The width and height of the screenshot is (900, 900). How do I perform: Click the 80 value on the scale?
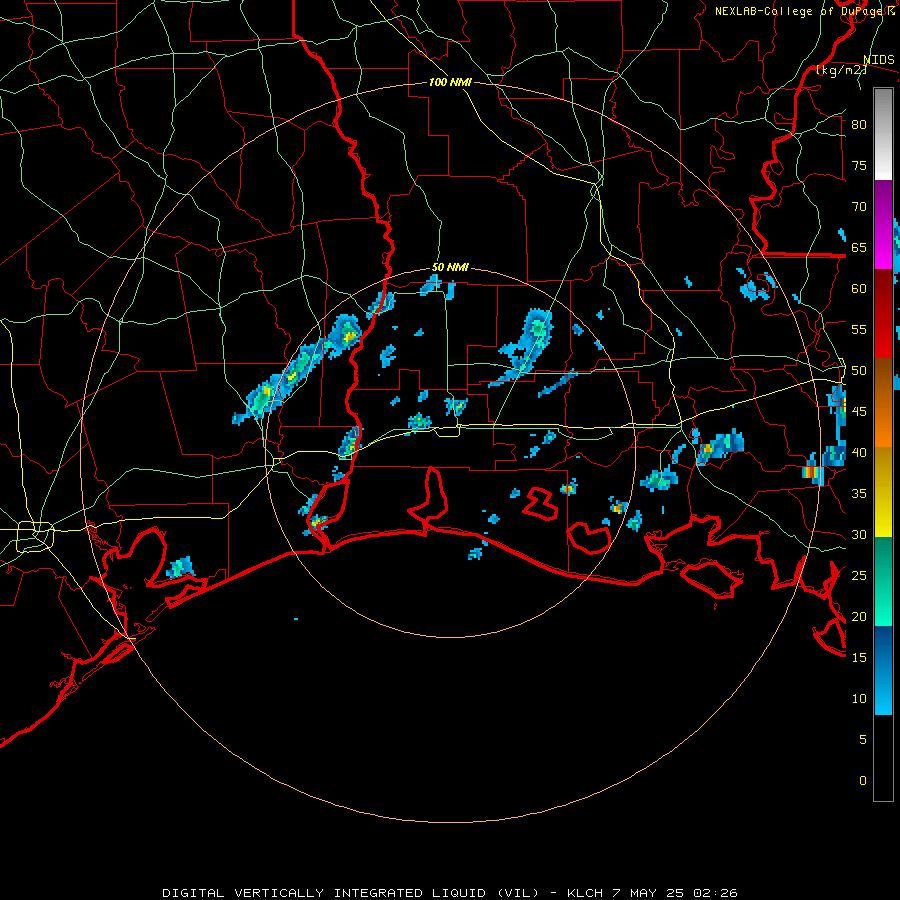(859, 125)
